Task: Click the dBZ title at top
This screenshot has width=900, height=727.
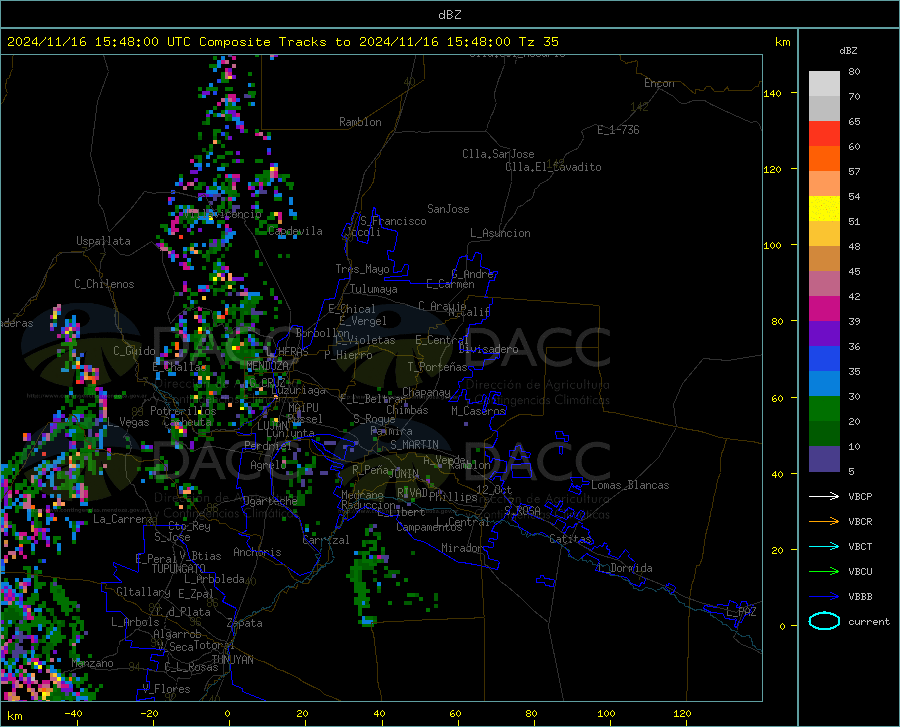Action: (x=449, y=15)
